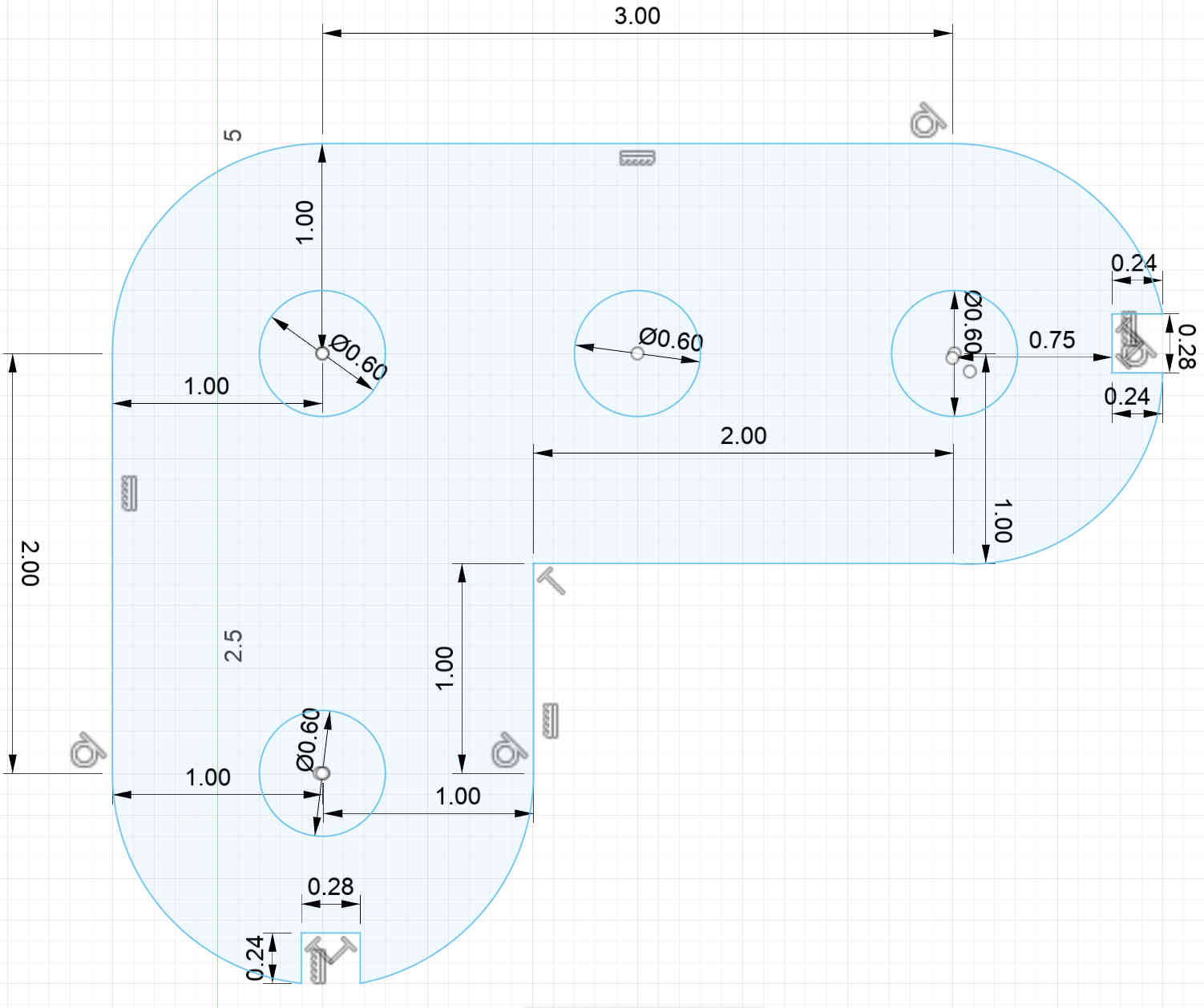Select the vertical 1.00 dimension above the top-left circle
Image resolution: width=1204 pixels, height=1008 pixels.
305,223
